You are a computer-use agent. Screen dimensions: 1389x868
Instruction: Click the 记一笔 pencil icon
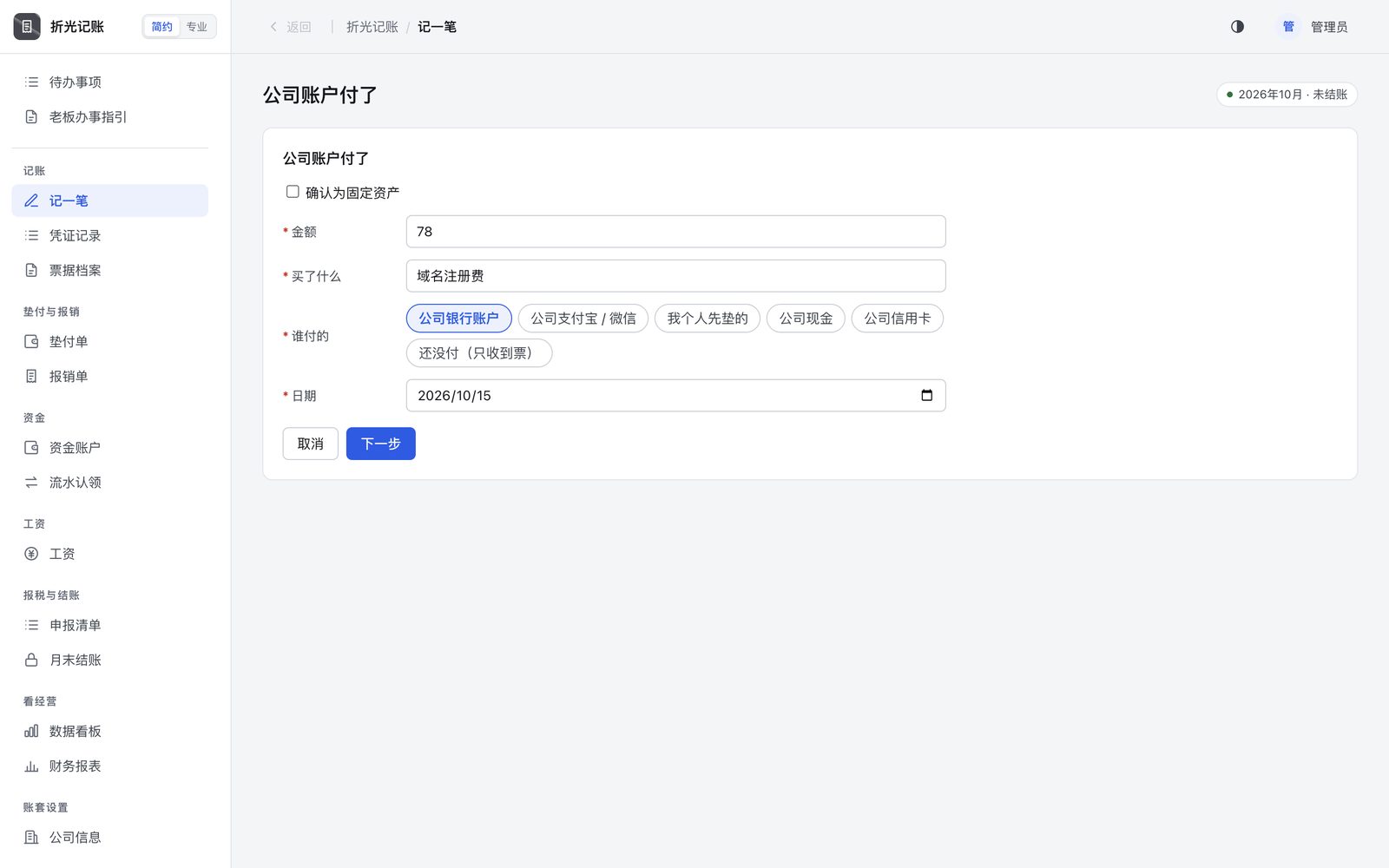pos(31,201)
